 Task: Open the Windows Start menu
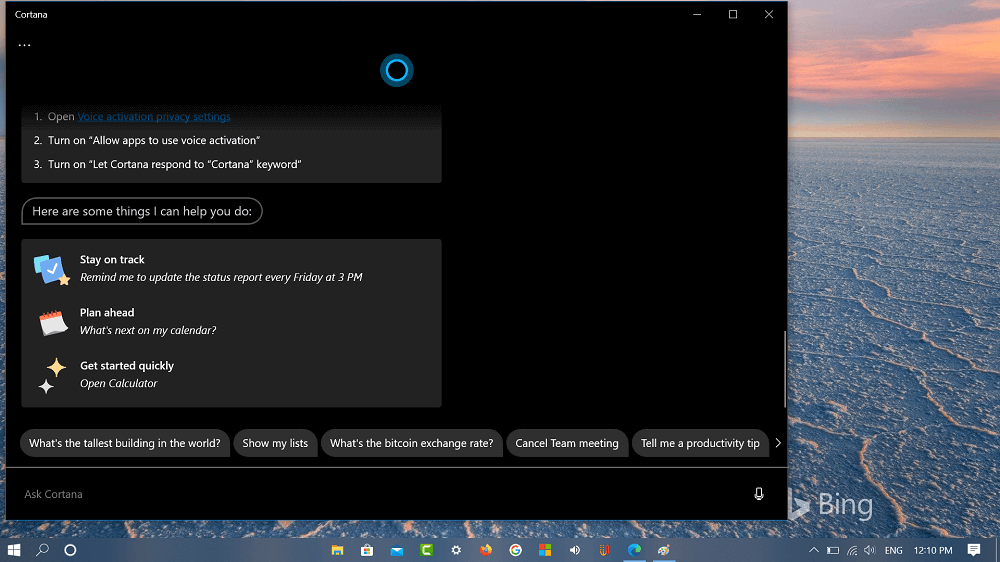coord(14,550)
